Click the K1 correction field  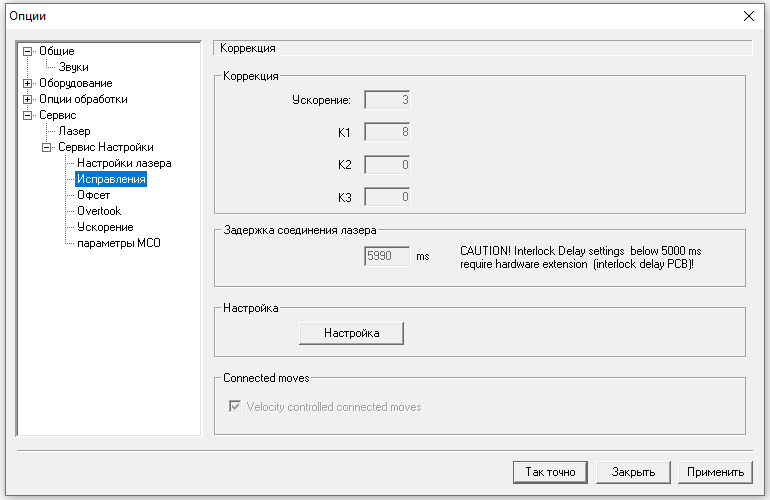pos(387,132)
